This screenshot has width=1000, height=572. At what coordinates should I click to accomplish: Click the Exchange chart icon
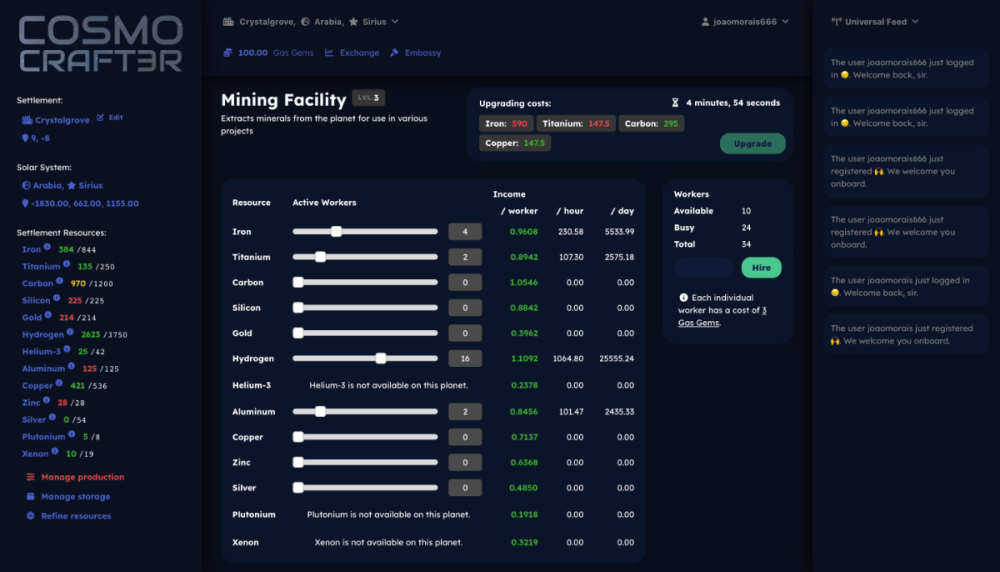[329, 53]
